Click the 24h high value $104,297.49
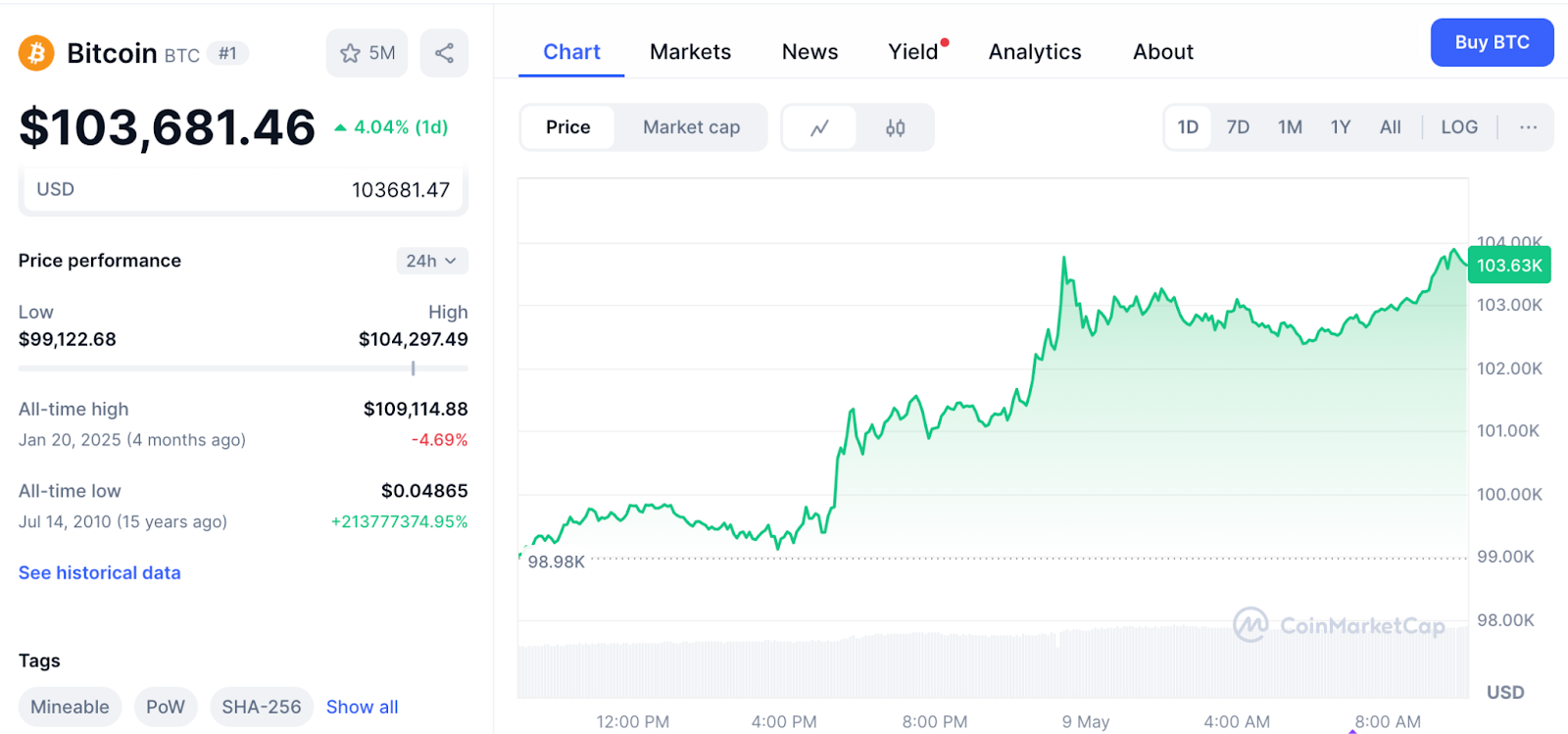The width and height of the screenshot is (1568, 734). pos(414,339)
